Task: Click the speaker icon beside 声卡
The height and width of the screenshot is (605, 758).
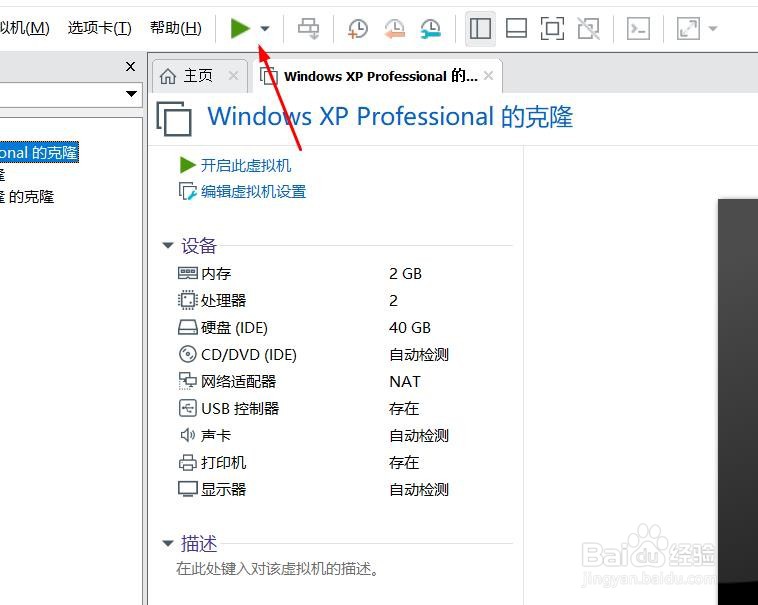Action: (x=188, y=435)
